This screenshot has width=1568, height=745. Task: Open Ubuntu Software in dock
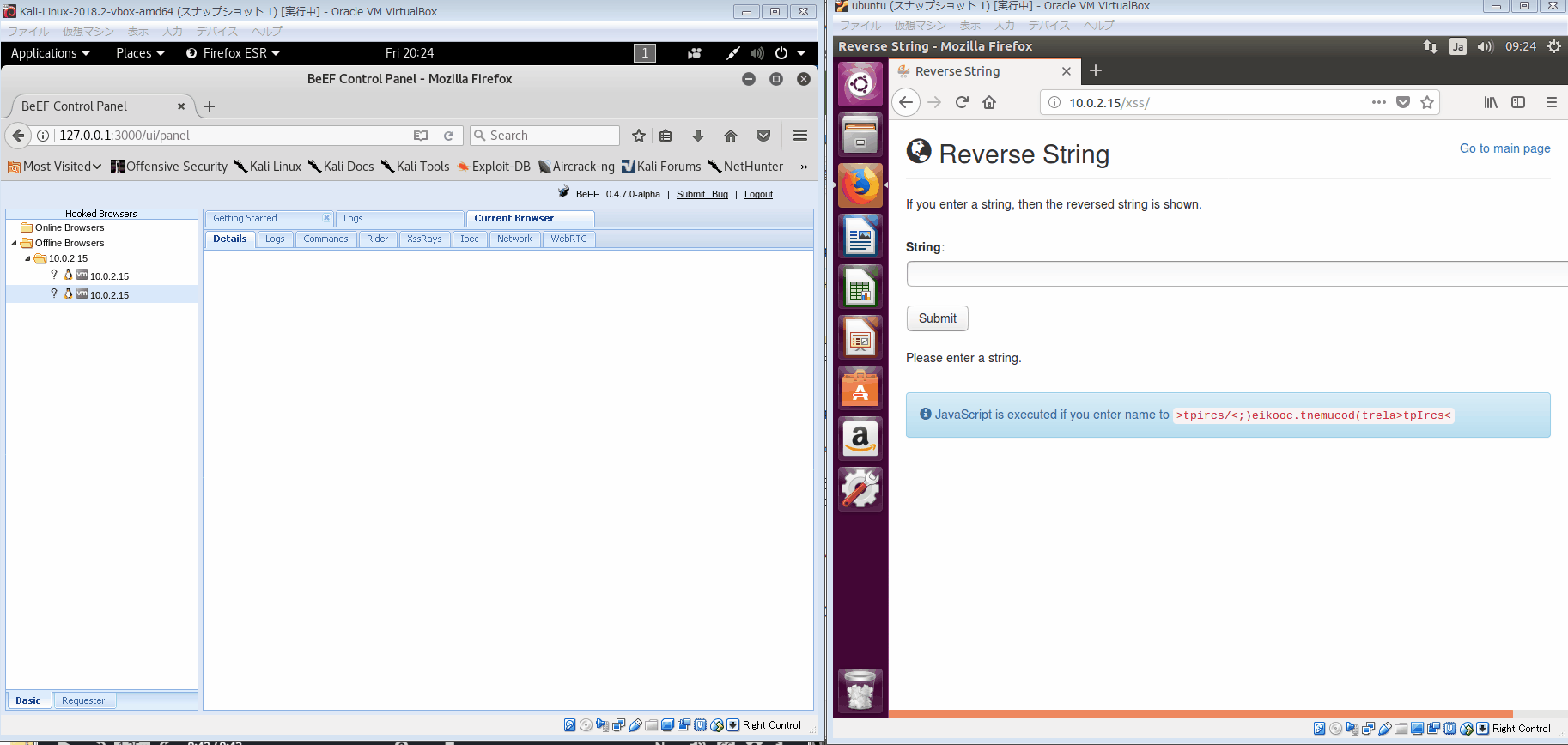(860, 388)
